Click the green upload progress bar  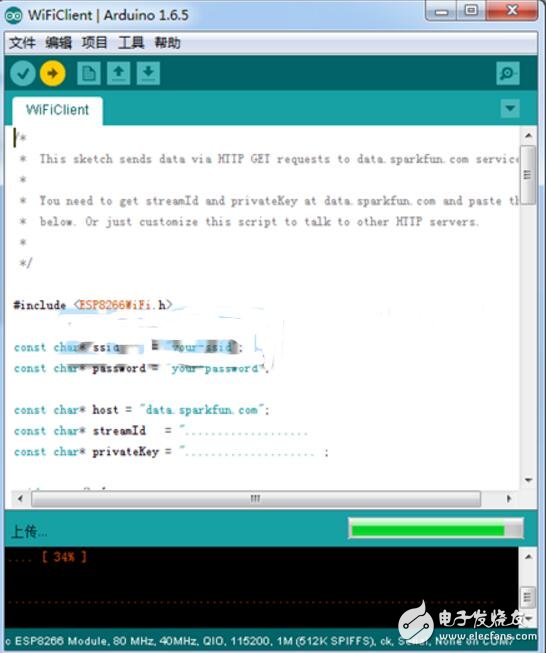click(x=436, y=529)
